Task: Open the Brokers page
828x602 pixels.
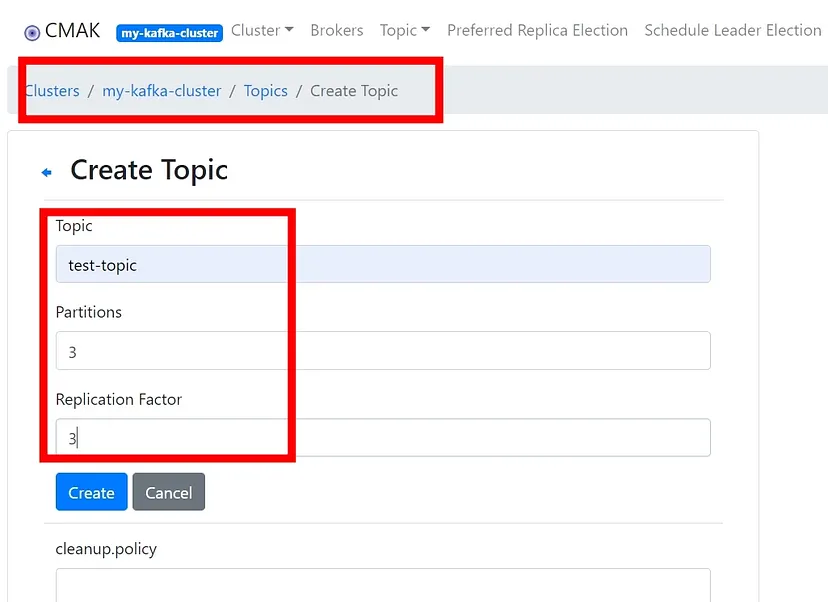Action: (337, 30)
